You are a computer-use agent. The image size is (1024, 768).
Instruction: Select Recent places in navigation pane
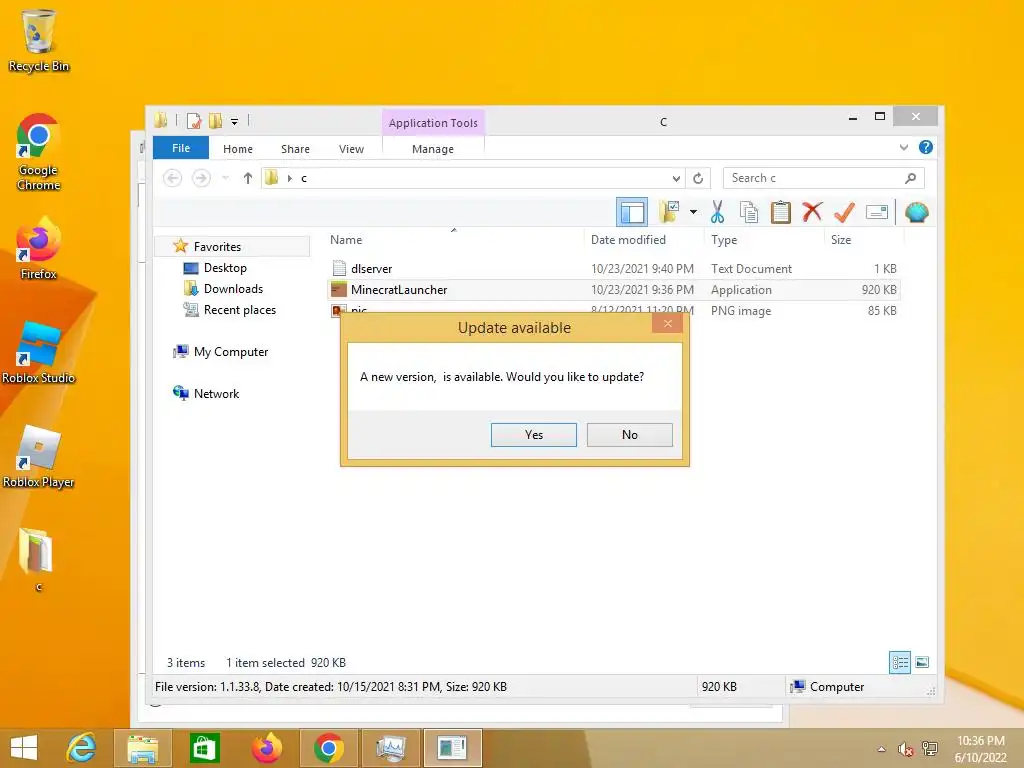point(240,310)
